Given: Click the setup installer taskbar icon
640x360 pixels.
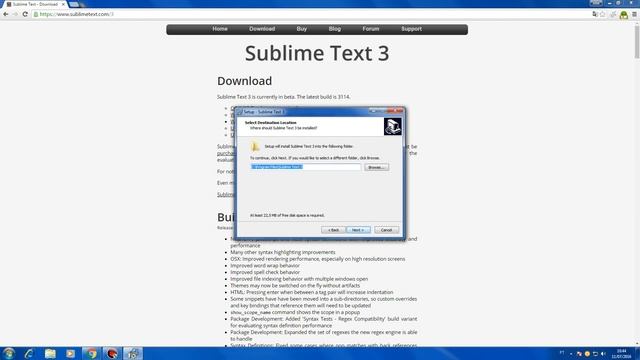Looking at the screenshot, I should (x=133, y=353).
